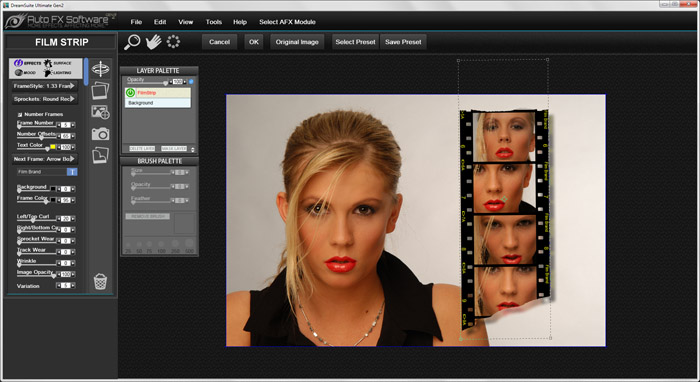Viewport: 700px width, 382px height.
Task: Uncheck the Number Frames checkbox
Action: click(20, 115)
